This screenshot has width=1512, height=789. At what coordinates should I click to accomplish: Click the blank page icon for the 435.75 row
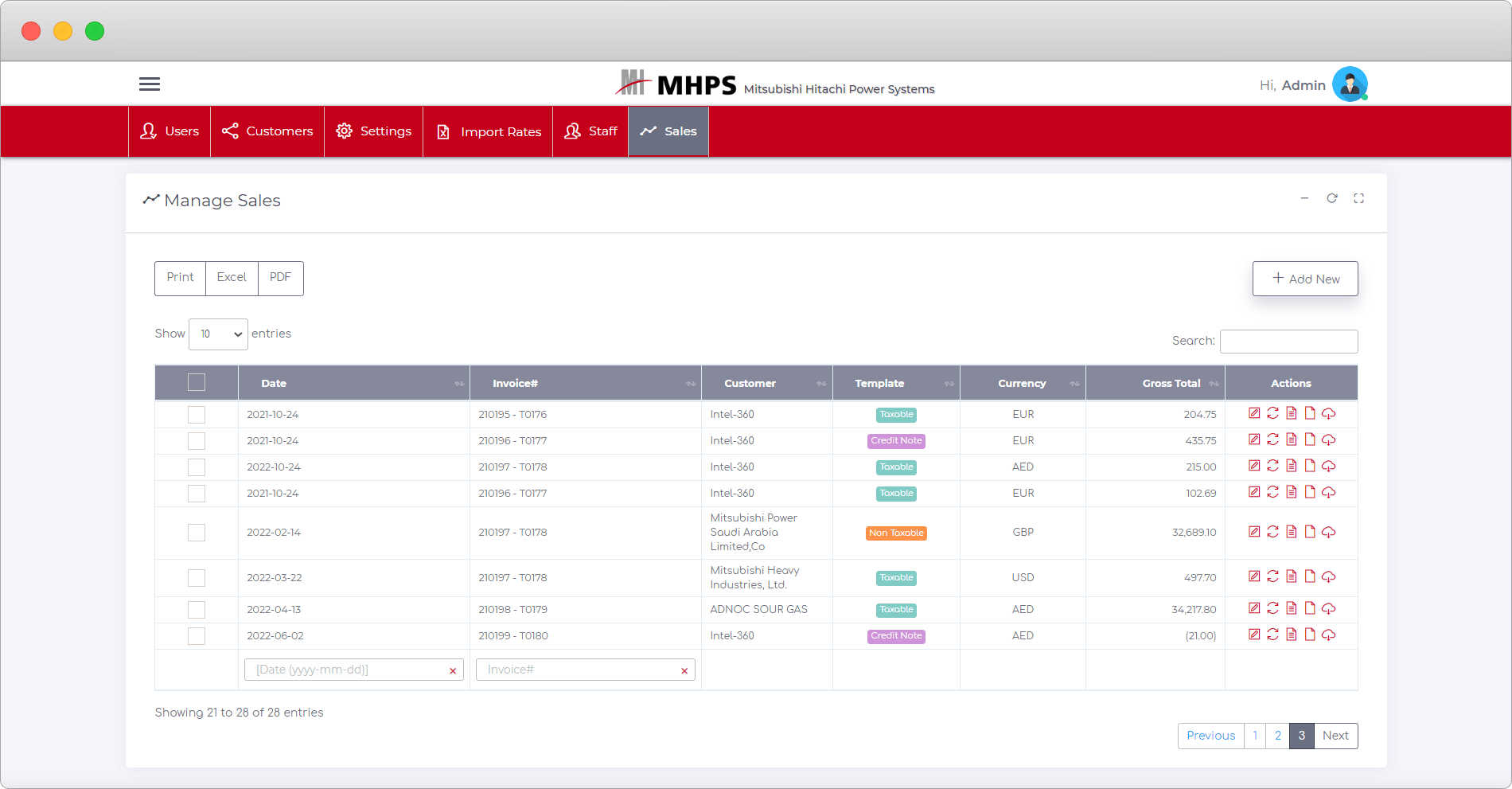pyautogui.click(x=1310, y=439)
